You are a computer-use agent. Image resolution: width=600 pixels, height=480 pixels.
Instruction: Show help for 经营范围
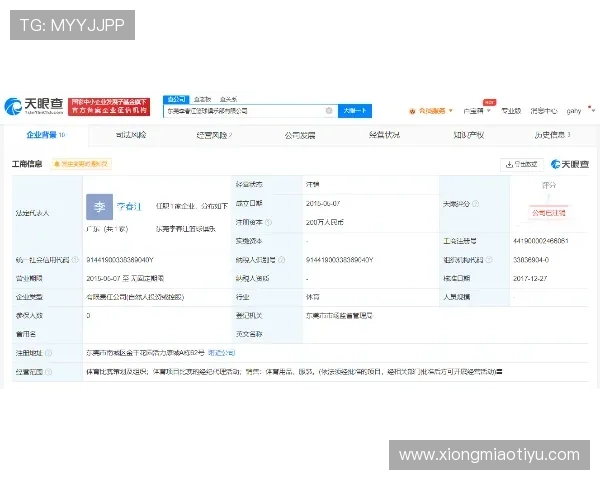point(49,372)
